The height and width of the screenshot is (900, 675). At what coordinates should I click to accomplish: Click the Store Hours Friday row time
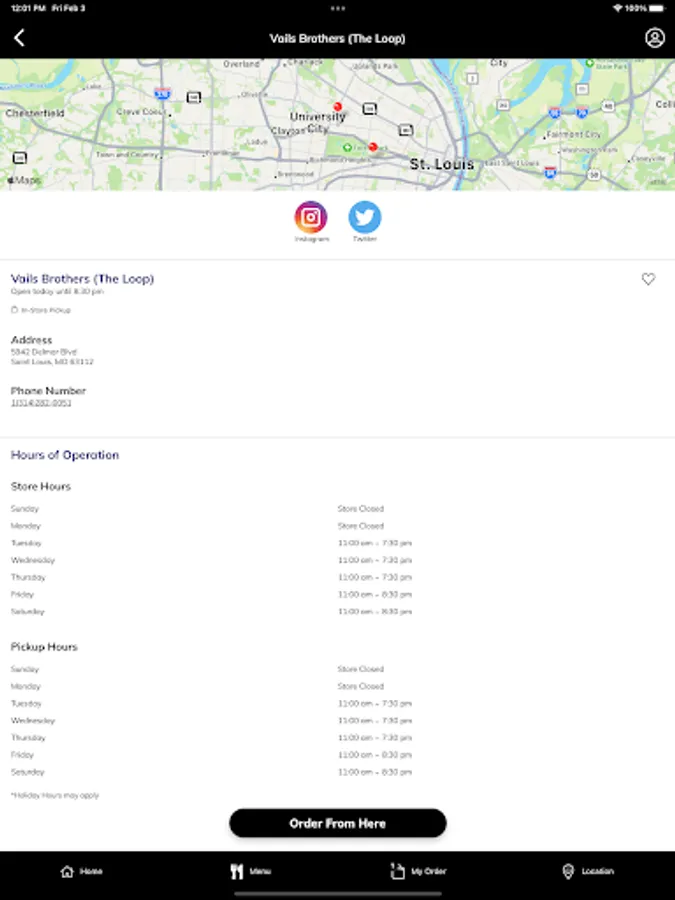tap(375, 595)
